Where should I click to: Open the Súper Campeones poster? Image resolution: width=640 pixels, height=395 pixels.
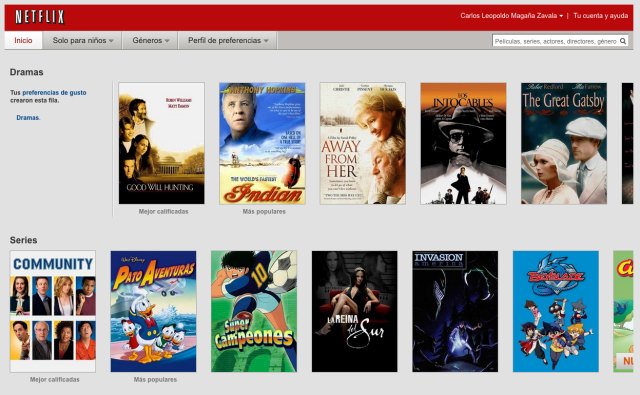(x=254, y=311)
